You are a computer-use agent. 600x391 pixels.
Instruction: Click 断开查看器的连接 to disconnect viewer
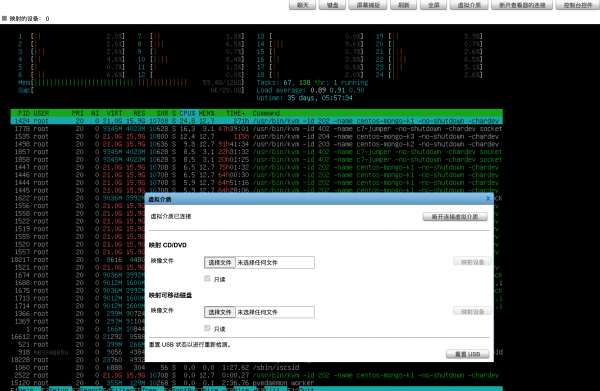[x=522, y=5]
